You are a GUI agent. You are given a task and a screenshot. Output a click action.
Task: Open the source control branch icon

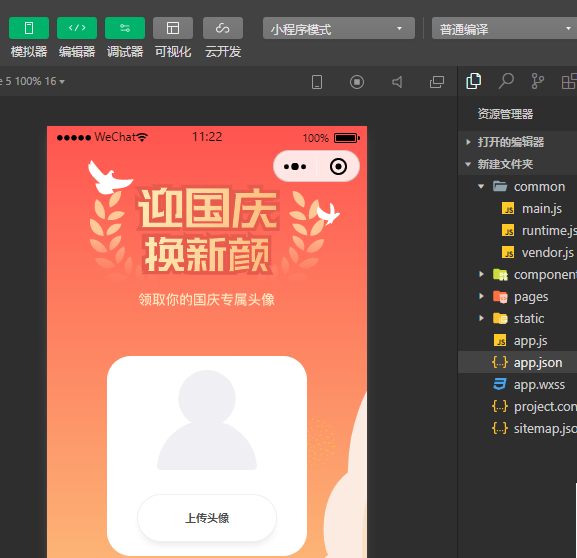pos(538,81)
